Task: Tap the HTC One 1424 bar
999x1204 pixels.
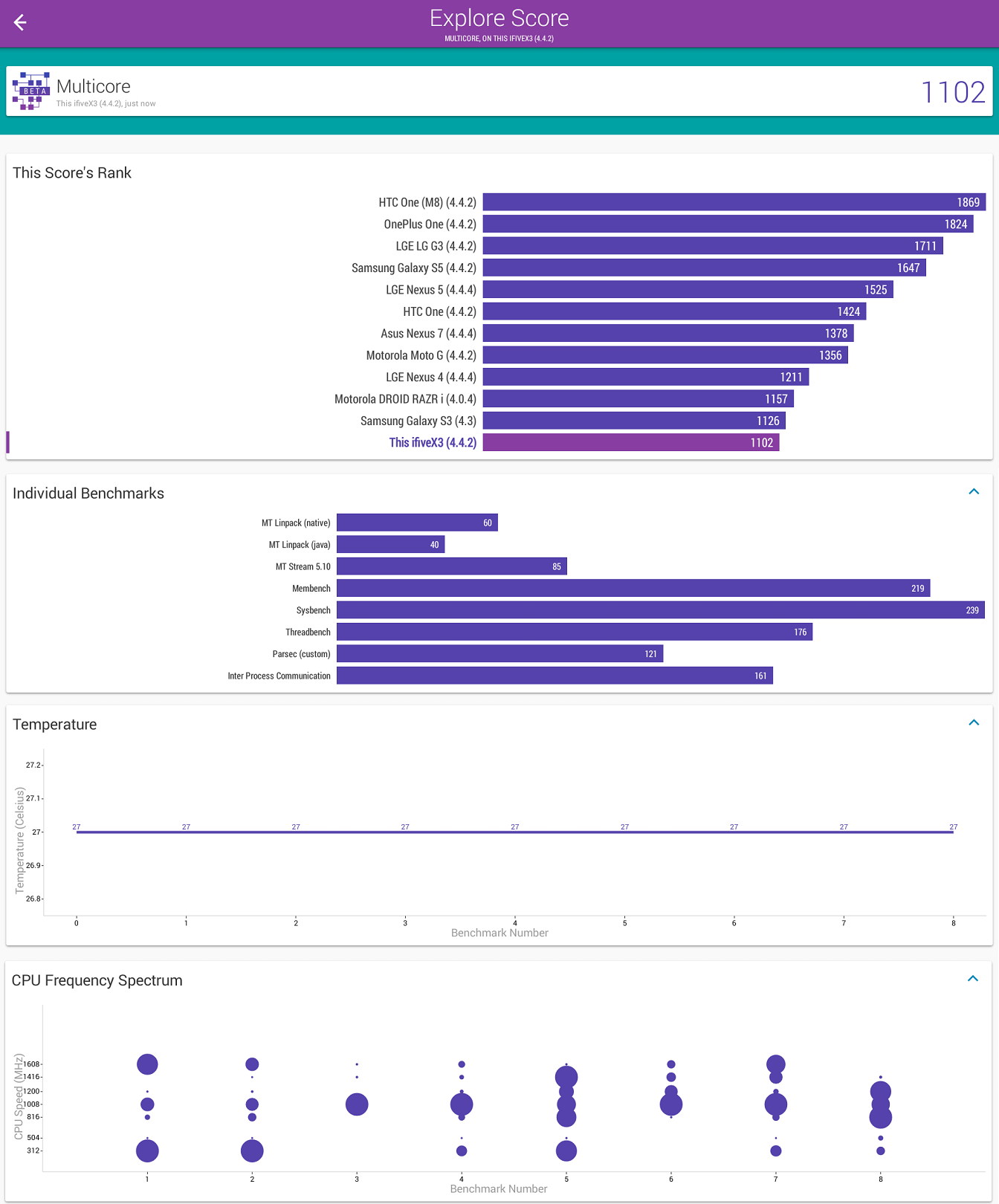Action: tap(675, 311)
